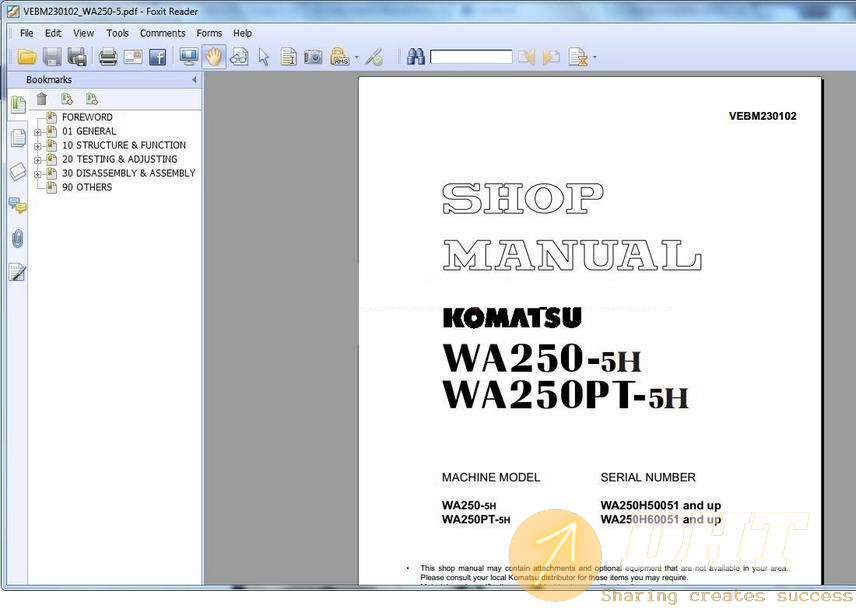Click the Find Previous arrow icon
The width and height of the screenshot is (856, 608).
coord(526,57)
